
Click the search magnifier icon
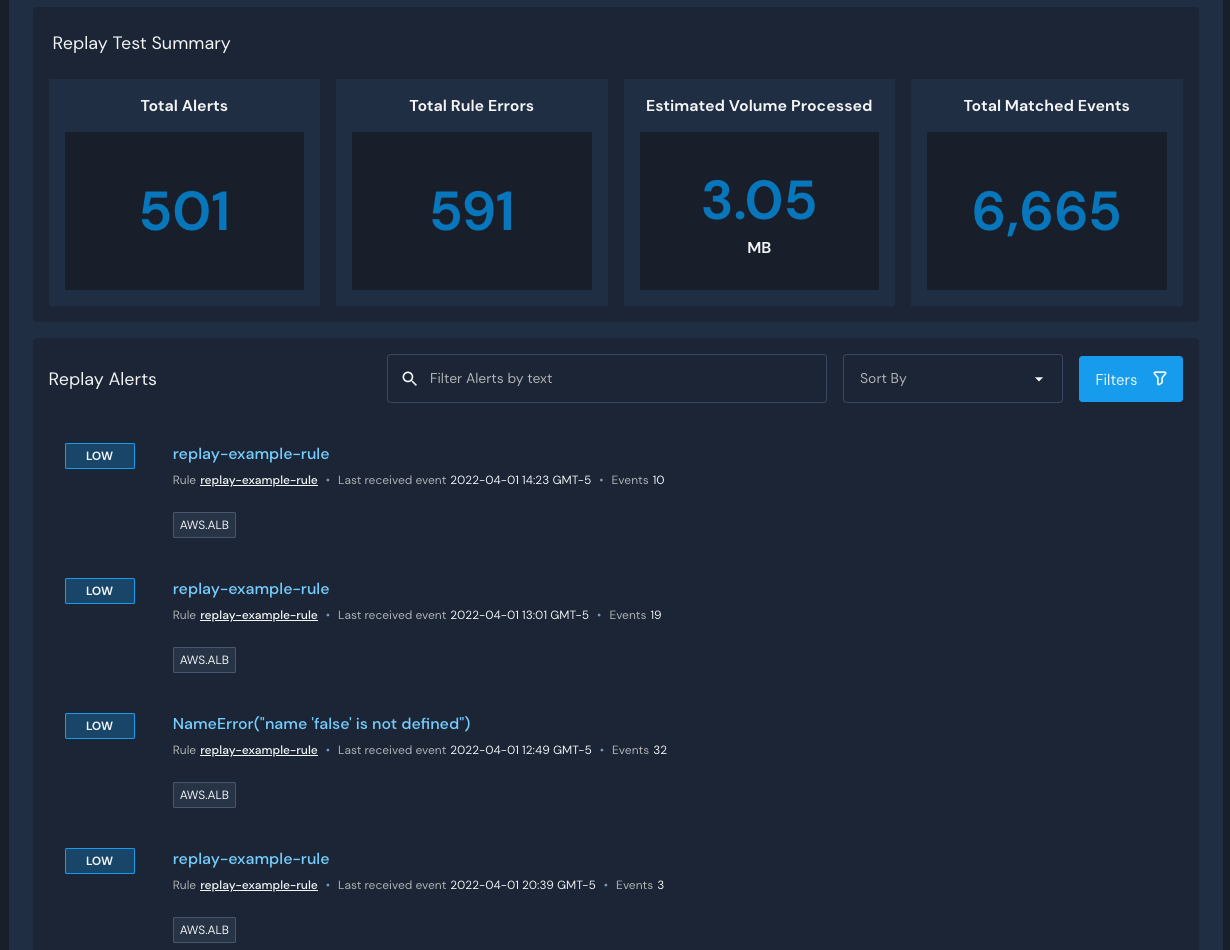[410, 378]
